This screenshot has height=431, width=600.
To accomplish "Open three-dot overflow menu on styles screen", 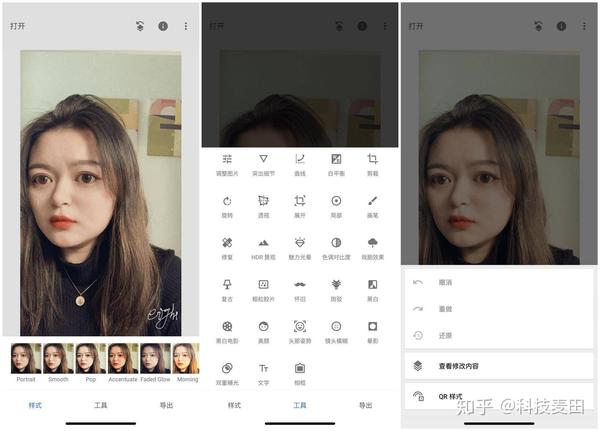I will point(186,26).
